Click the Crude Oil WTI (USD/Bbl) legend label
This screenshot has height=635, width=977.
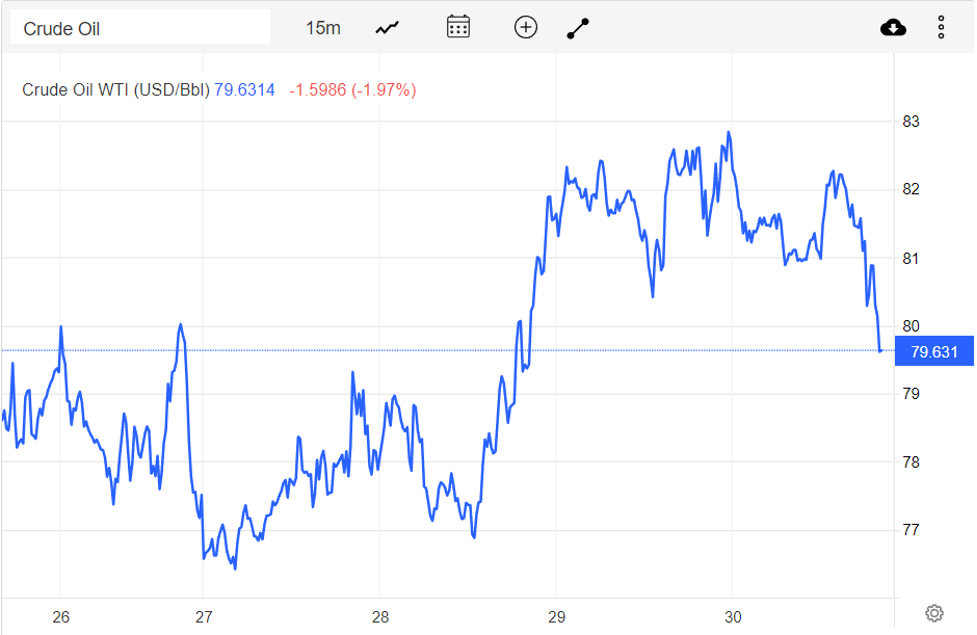[116, 90]
